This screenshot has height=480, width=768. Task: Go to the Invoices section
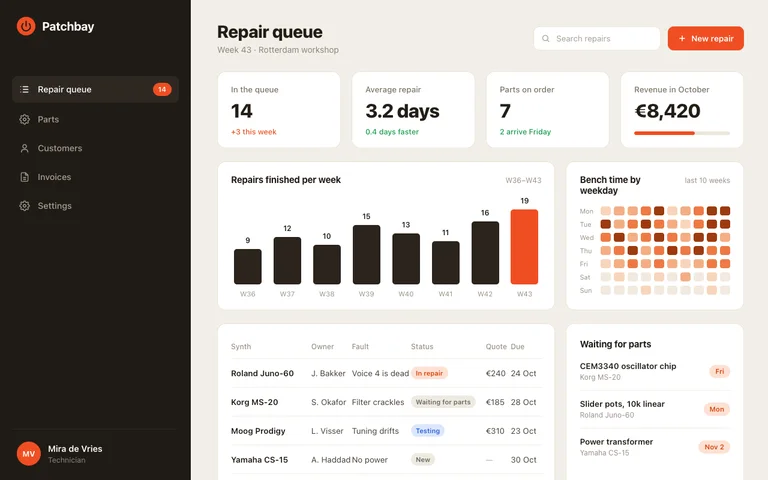[95, 177]
